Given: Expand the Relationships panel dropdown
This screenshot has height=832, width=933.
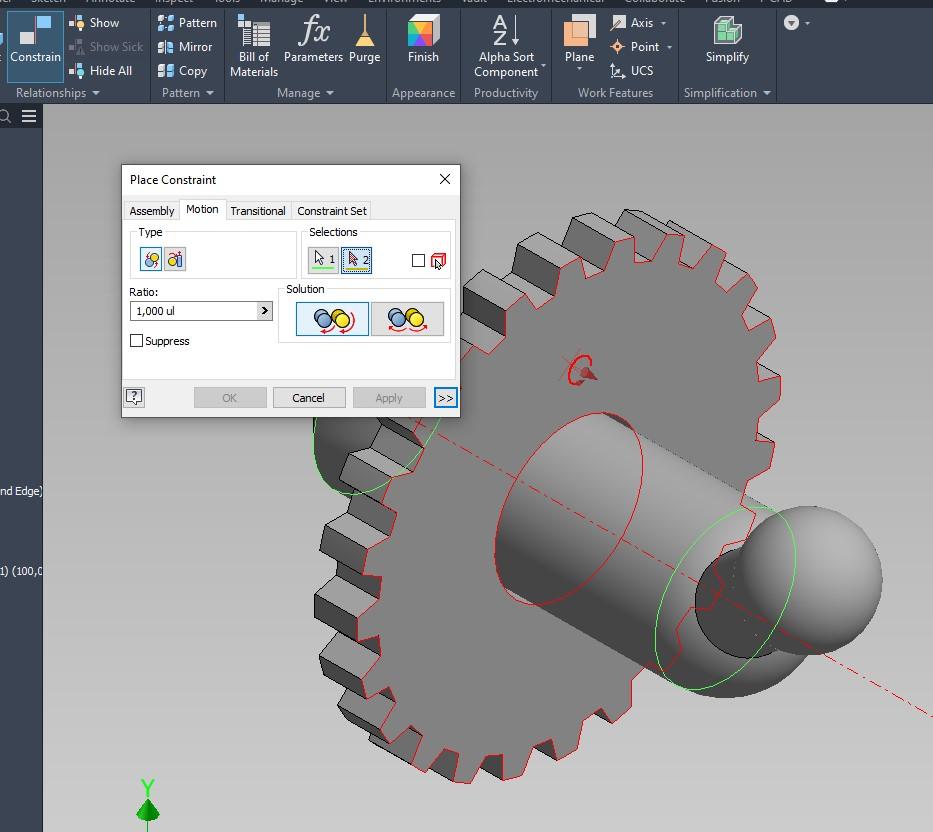Looking at the screenshot, I should (x=96, y=93).
